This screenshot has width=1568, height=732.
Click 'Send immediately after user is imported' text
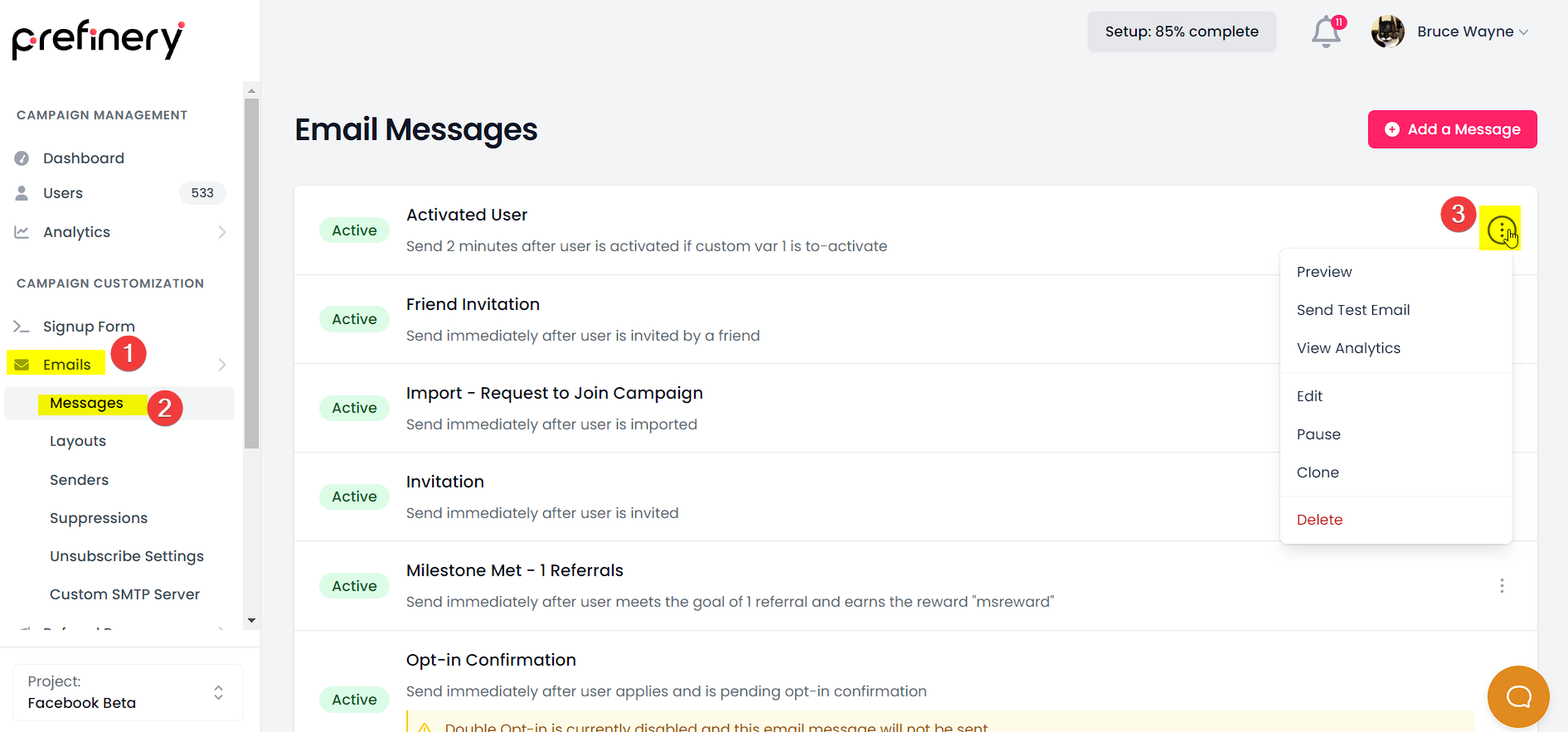551,424
